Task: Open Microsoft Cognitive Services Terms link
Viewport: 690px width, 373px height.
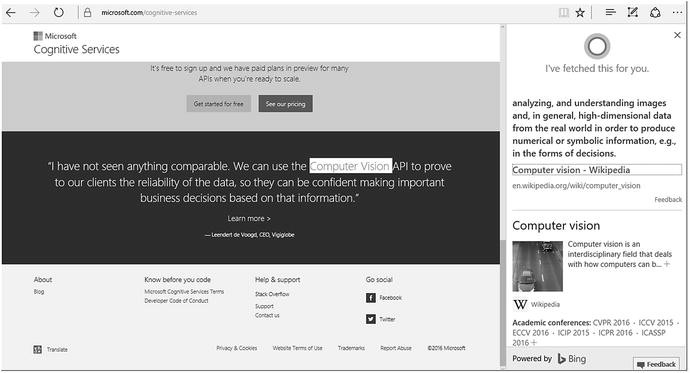Action: coord(184,292)
